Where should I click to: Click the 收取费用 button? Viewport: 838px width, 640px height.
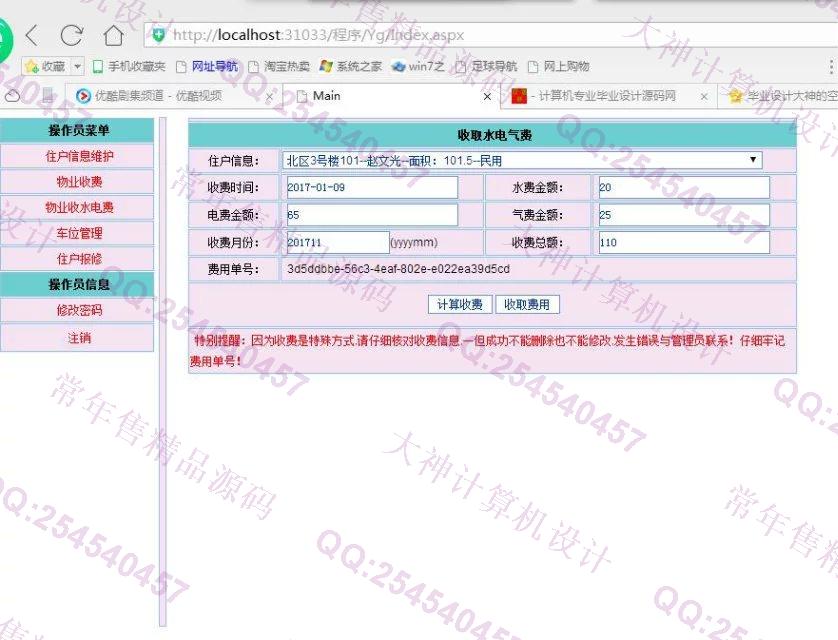click(527, 305)
